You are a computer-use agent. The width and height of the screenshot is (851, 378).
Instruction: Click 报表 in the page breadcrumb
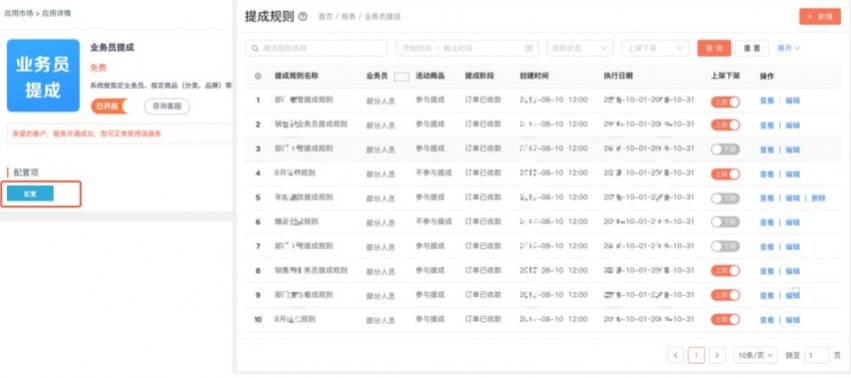click(x=348, y=17)
